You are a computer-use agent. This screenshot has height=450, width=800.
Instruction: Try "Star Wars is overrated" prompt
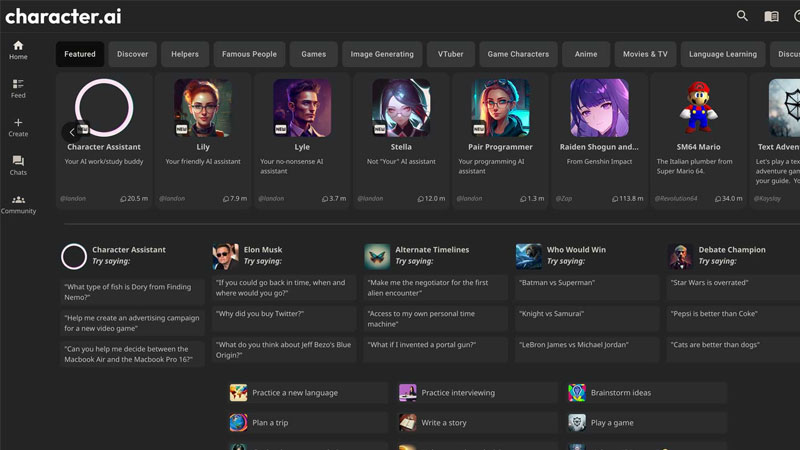[733, 288]
